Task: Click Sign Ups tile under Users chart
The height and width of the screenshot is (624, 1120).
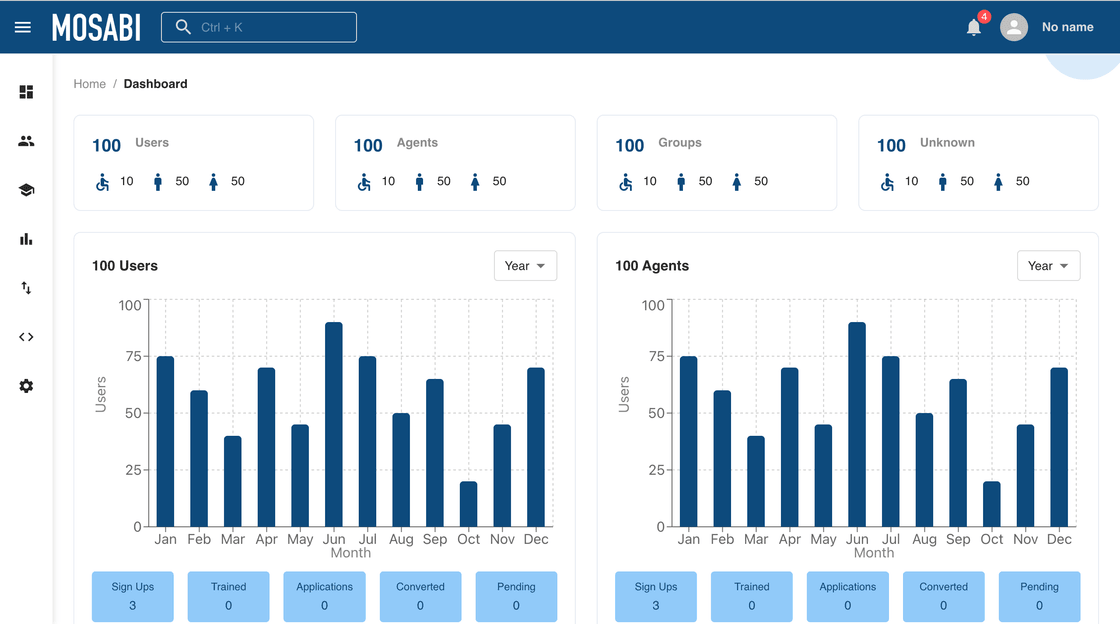Action: tap(132, 596)
